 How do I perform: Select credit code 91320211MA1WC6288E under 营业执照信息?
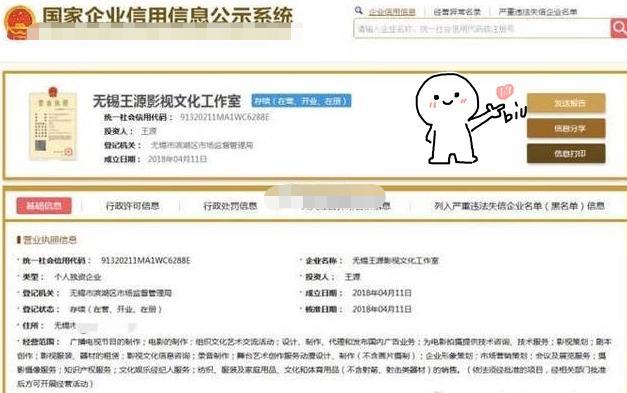[x=146, y=261]
